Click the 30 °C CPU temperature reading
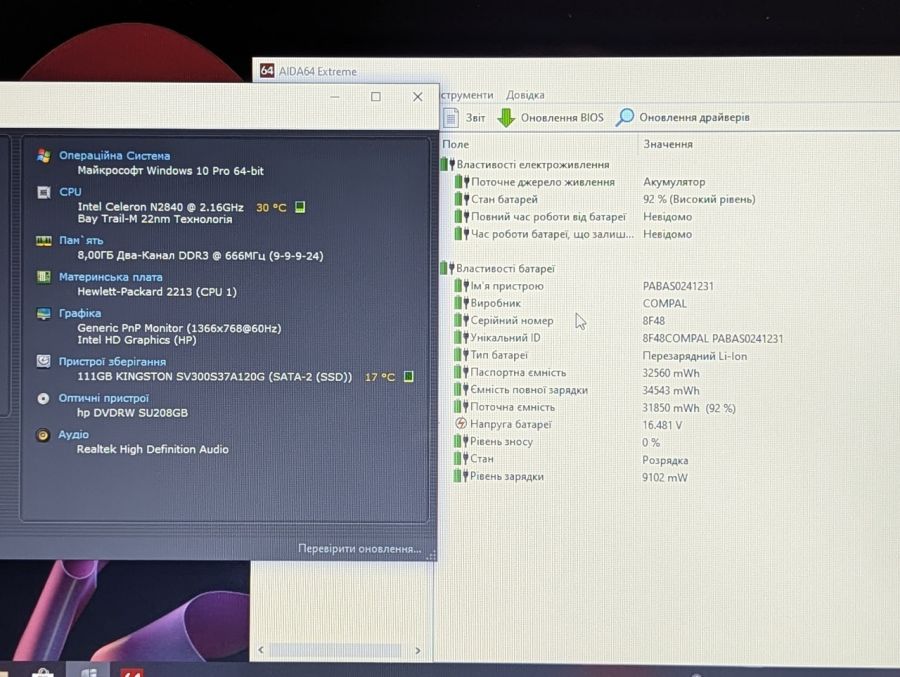The height and width of the screenshot is (677, 900). pyautogui.click(x=271, y=207)
